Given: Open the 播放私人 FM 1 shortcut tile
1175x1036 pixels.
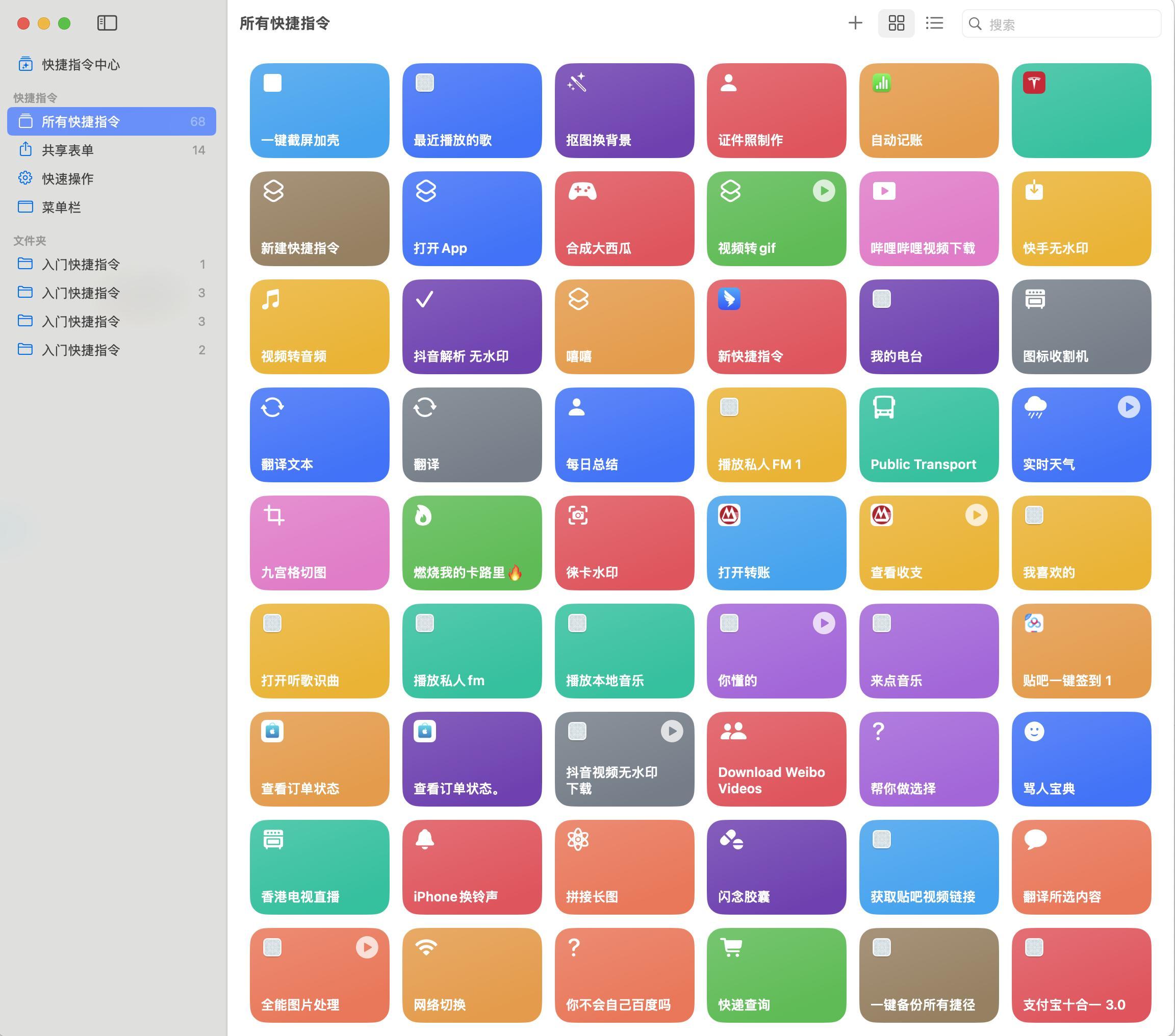Looking at the screenshot, I should pyautogui.click(x=776, y=434).
